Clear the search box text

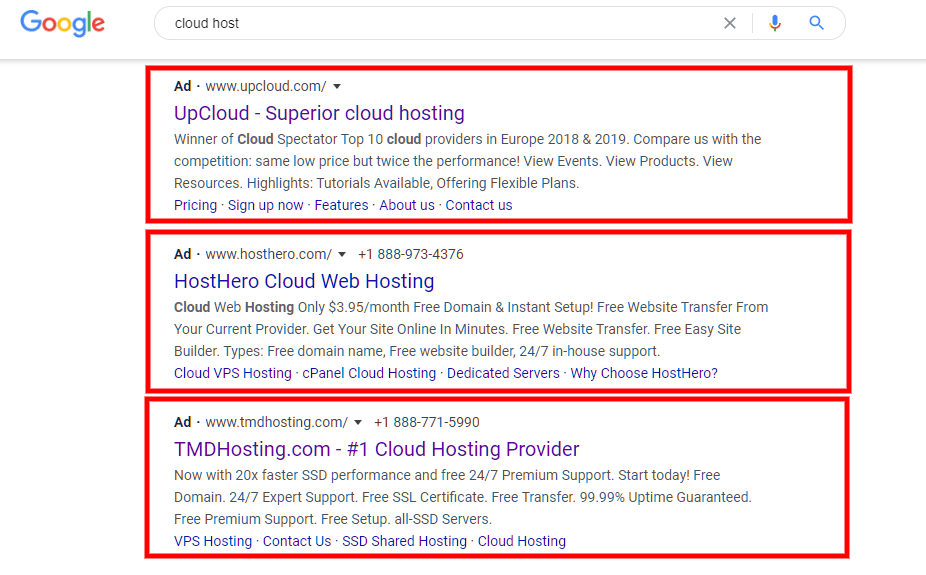pos(730,23)
